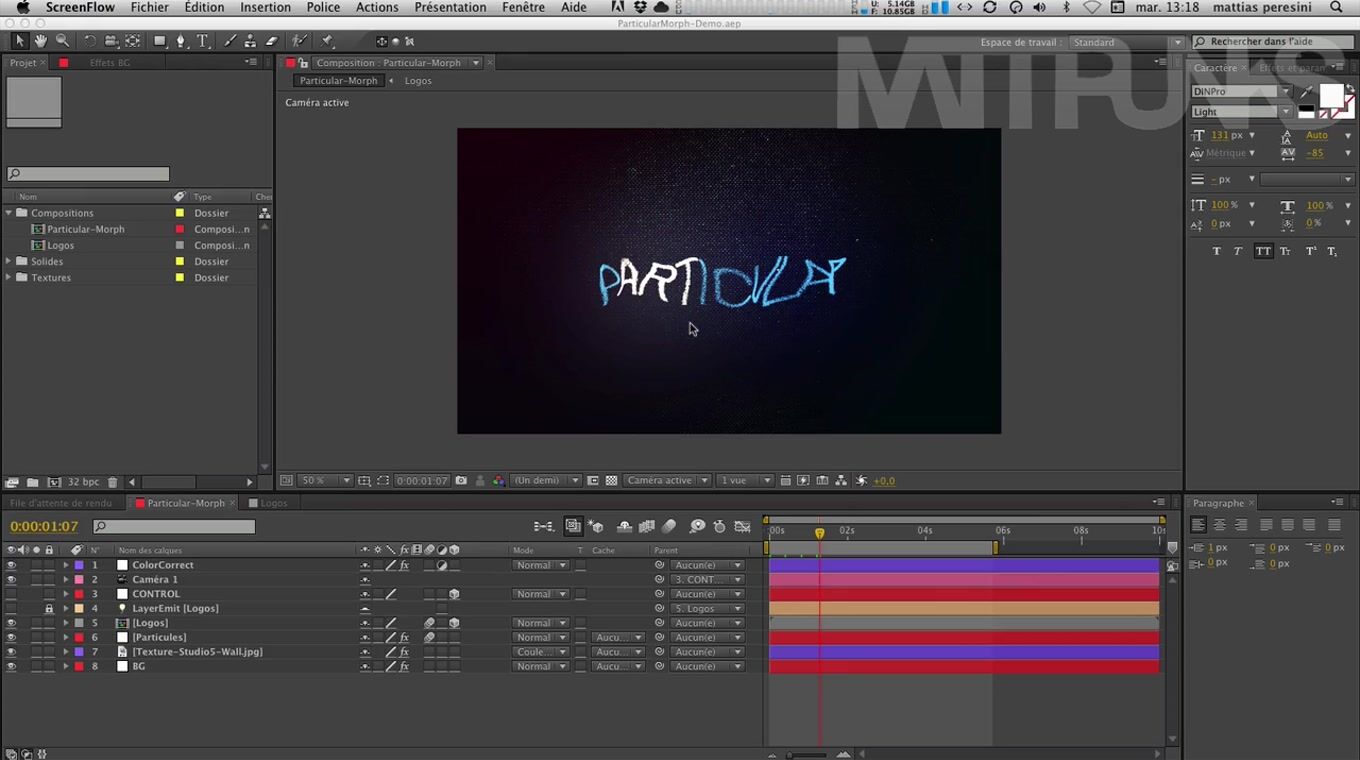
Task: Select the horizontal Type tool
Action: click(203, 41)
